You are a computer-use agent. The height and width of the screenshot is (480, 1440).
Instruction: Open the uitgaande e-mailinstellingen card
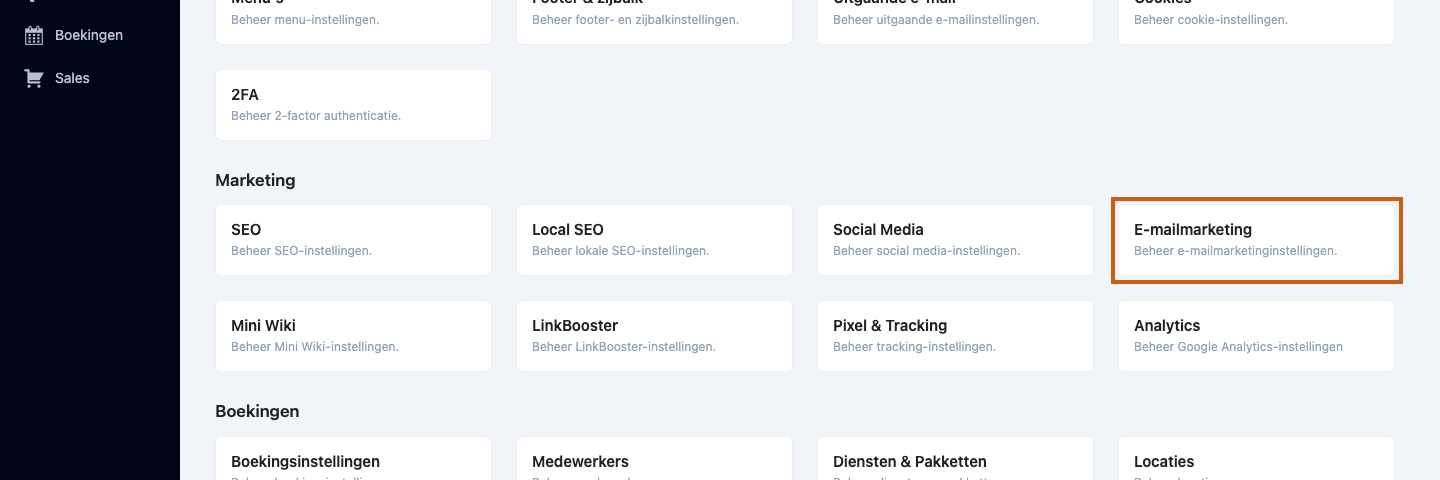(x=955, y=22)
